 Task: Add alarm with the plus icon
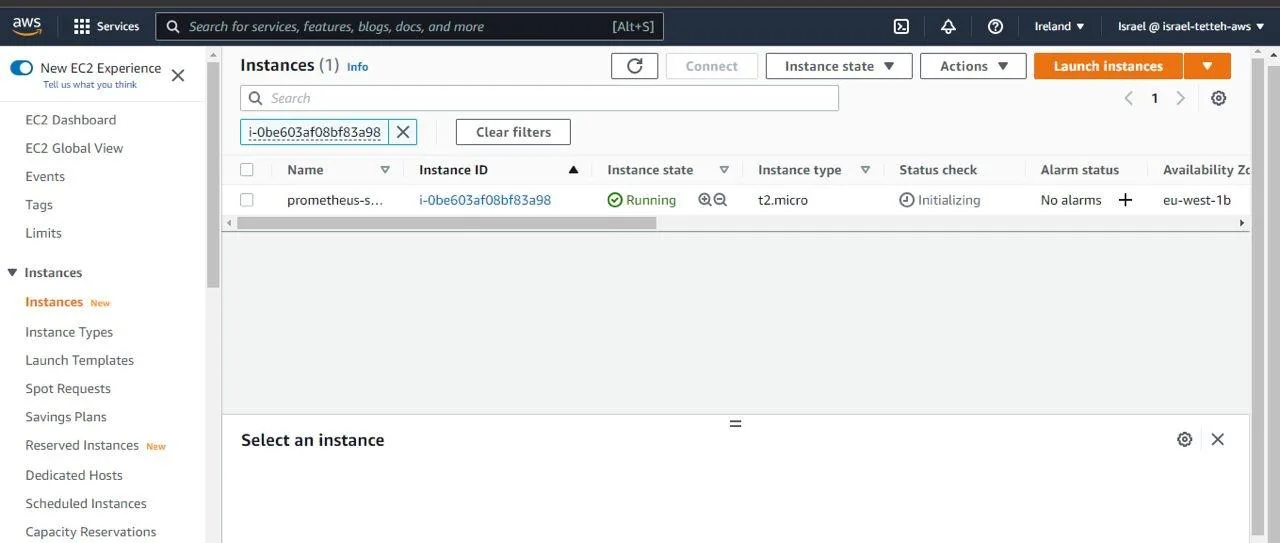coord(1125,200)
